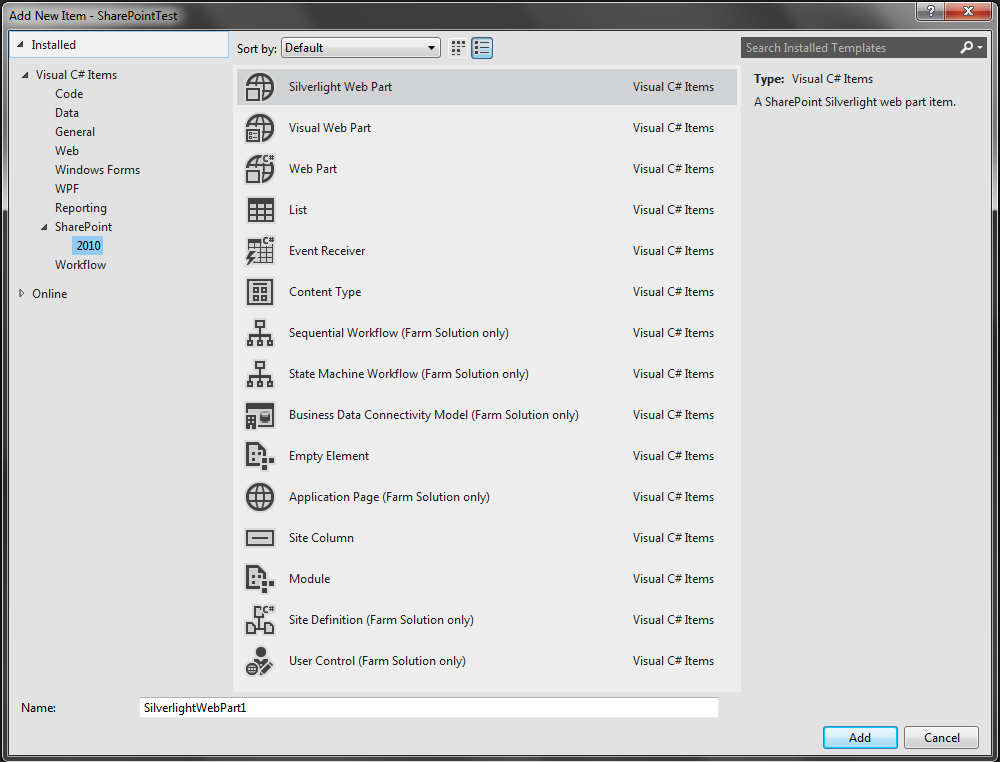Select the Event Receiver icon
The height and width of the screenshot is (762, 1000).
tap(259, 251)
